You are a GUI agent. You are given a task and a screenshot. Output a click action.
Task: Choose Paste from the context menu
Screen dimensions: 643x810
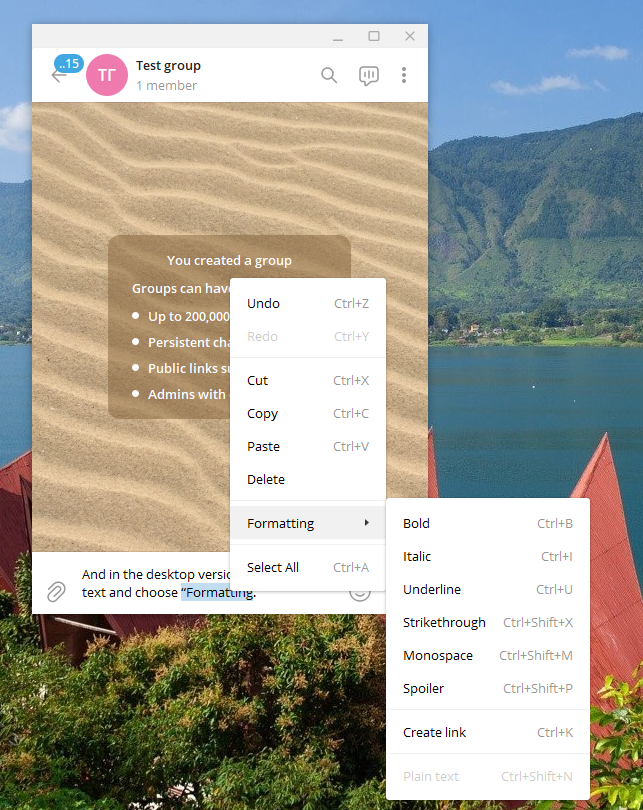pyautogui.click(x=308, y=446)
